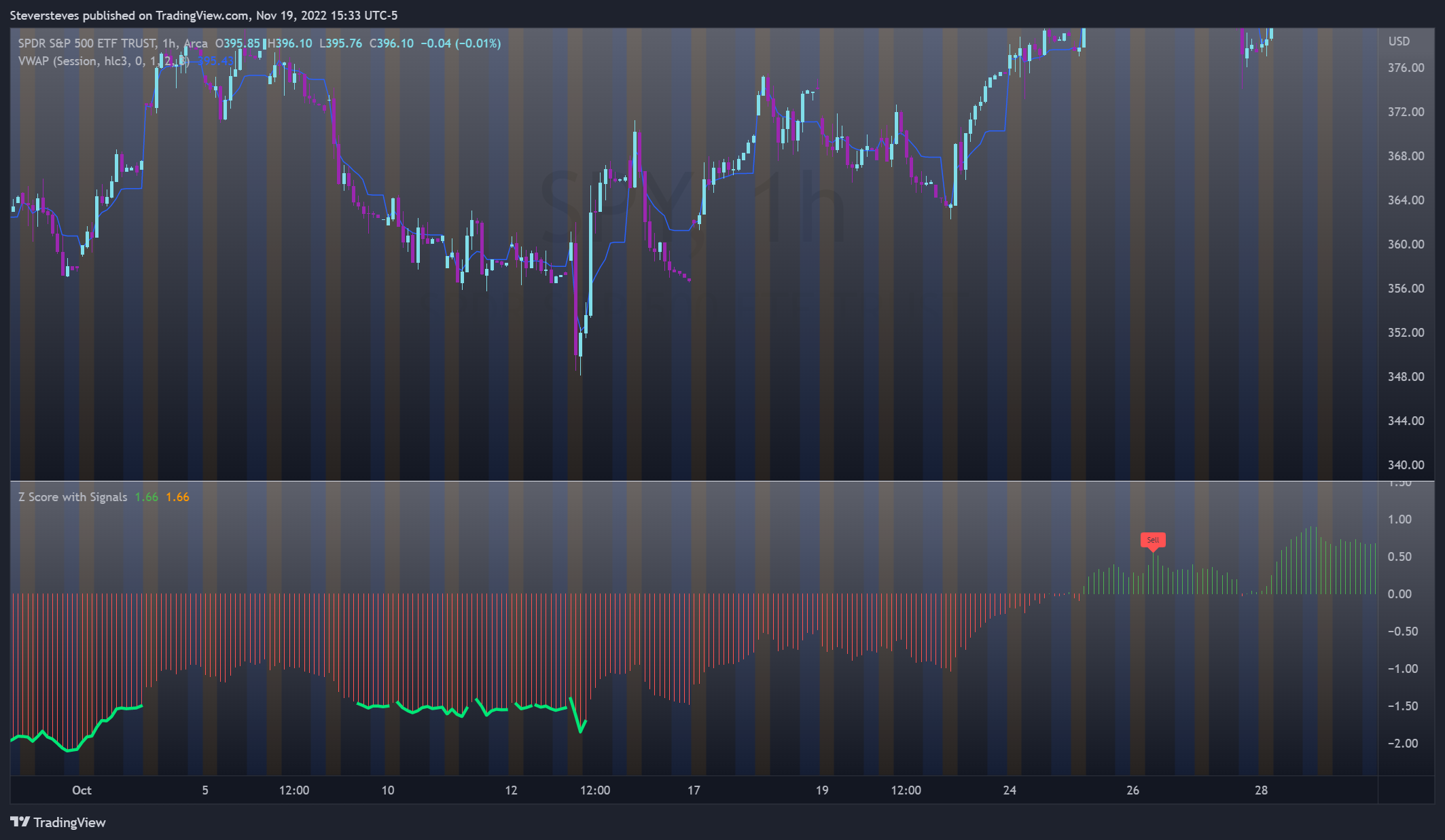Click the 1.00 Z Score axis label
The width and height of the screenshot is (1445, 840).
1399,519
